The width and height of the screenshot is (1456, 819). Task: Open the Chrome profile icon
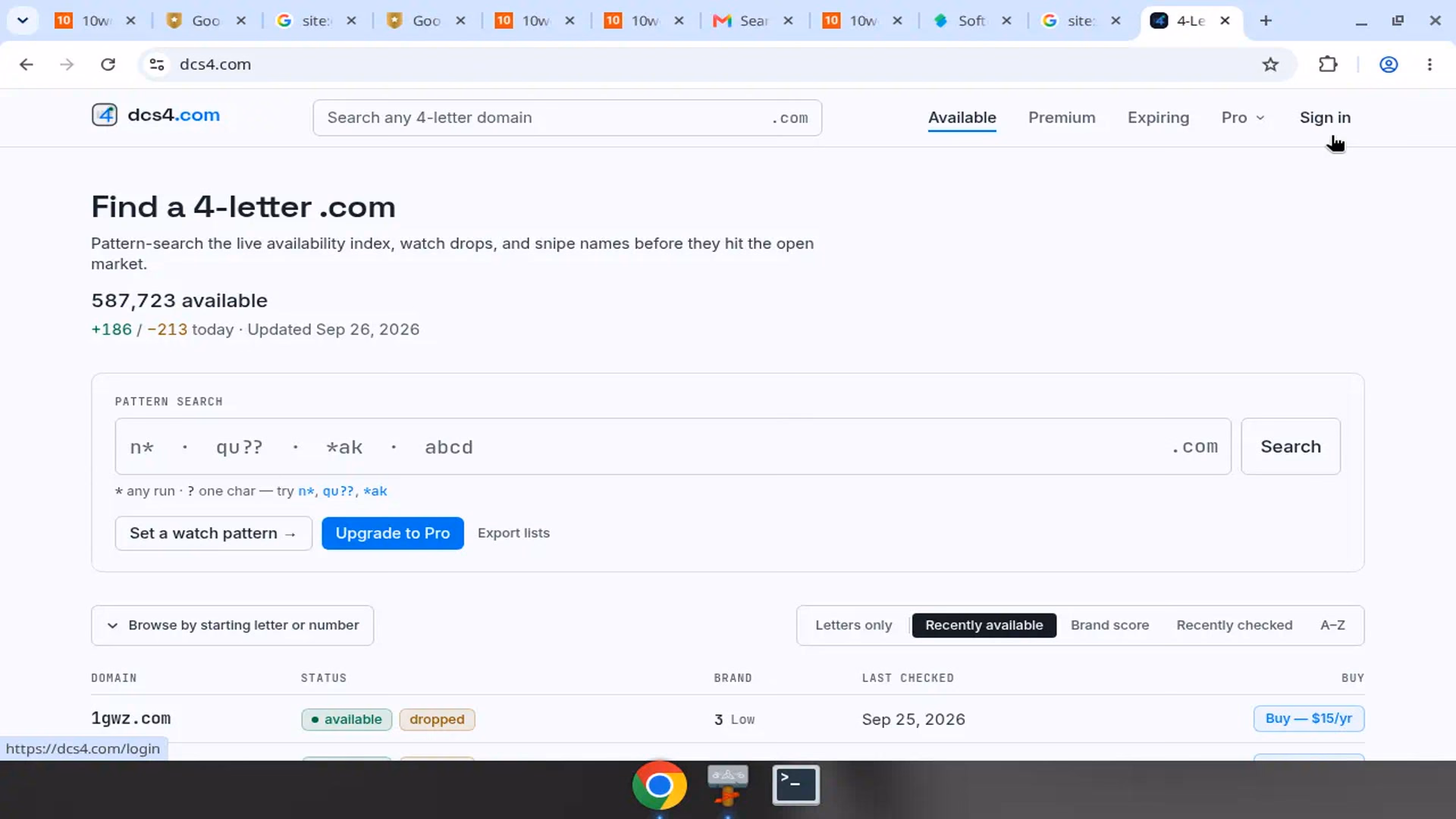pos(1389,64)
